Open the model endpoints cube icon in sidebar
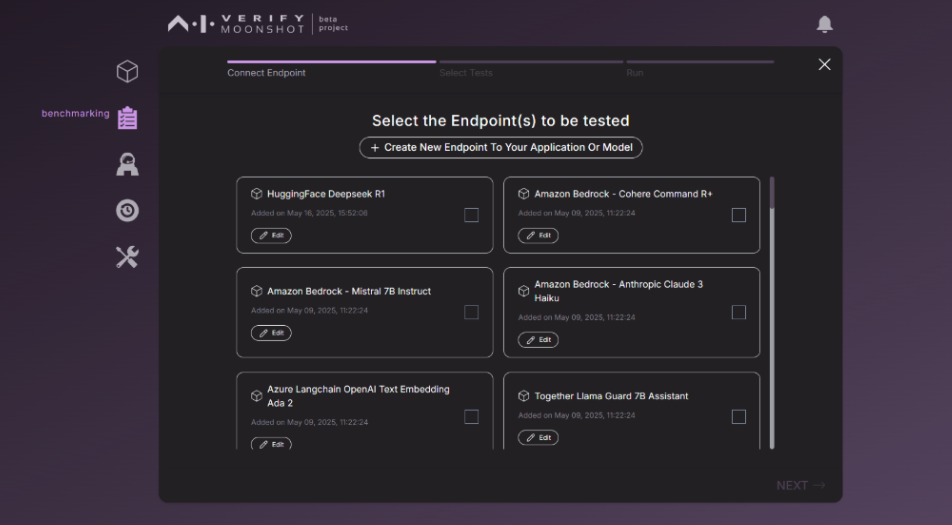This screenshot has height=525, width=952. 128,72
